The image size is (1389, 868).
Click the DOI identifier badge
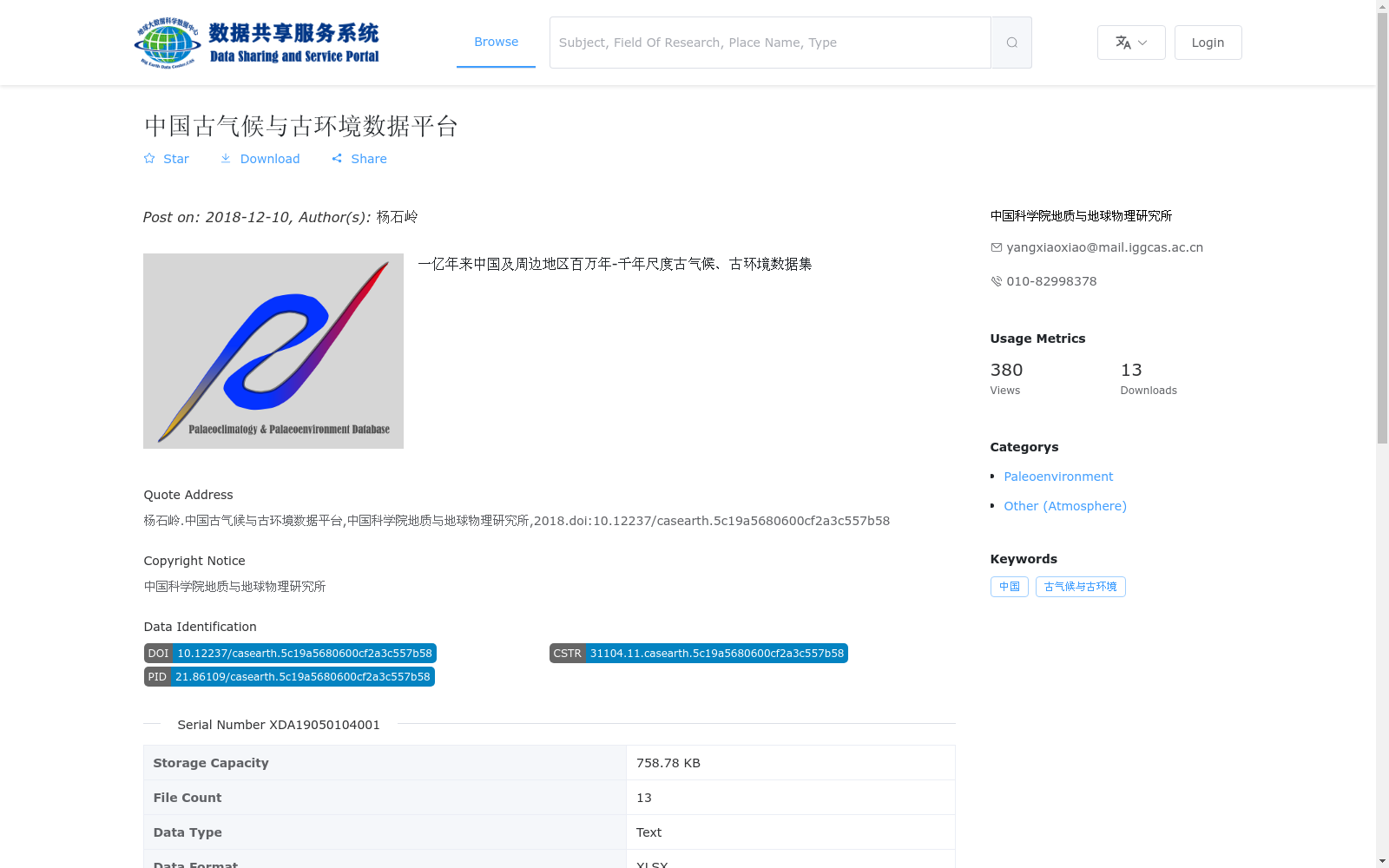pos(290,654)
